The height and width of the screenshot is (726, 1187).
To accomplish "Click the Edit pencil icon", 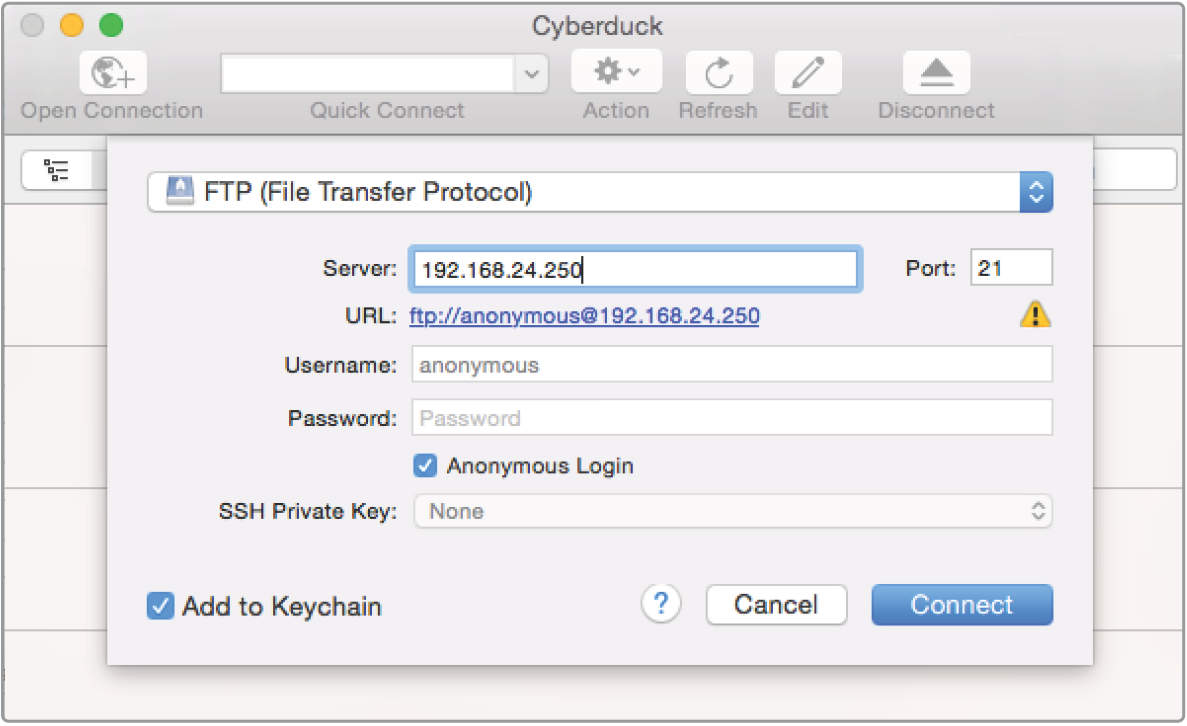I will click(807, 72).
